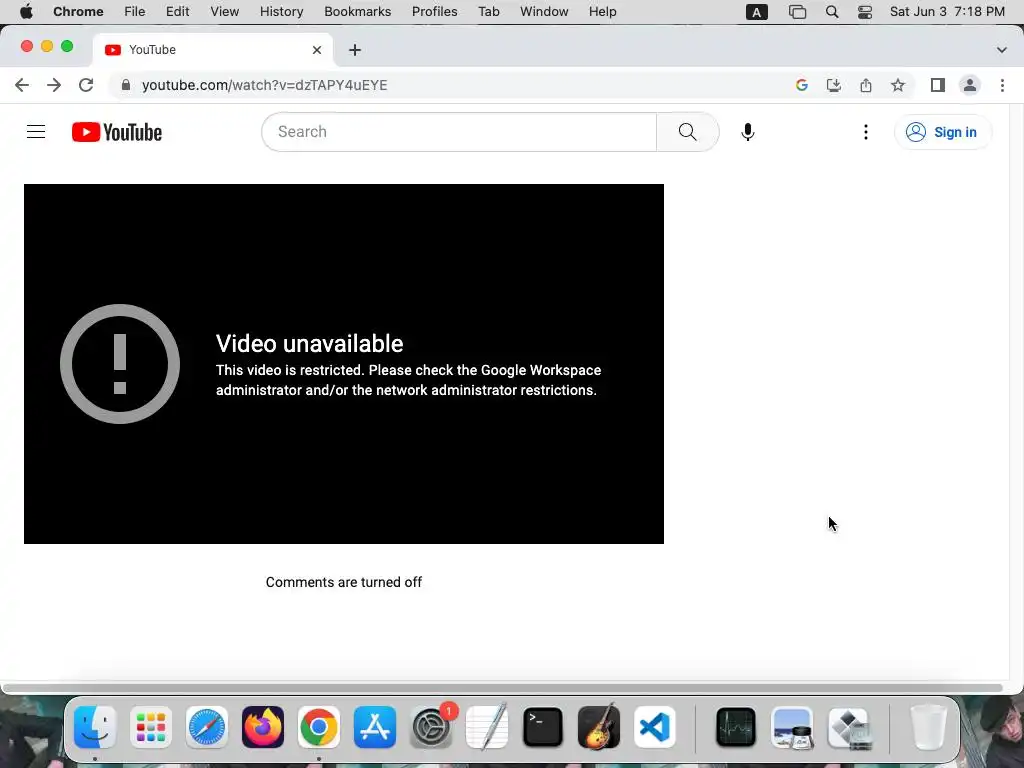Go back to the previous page

[x=22, y=85]
